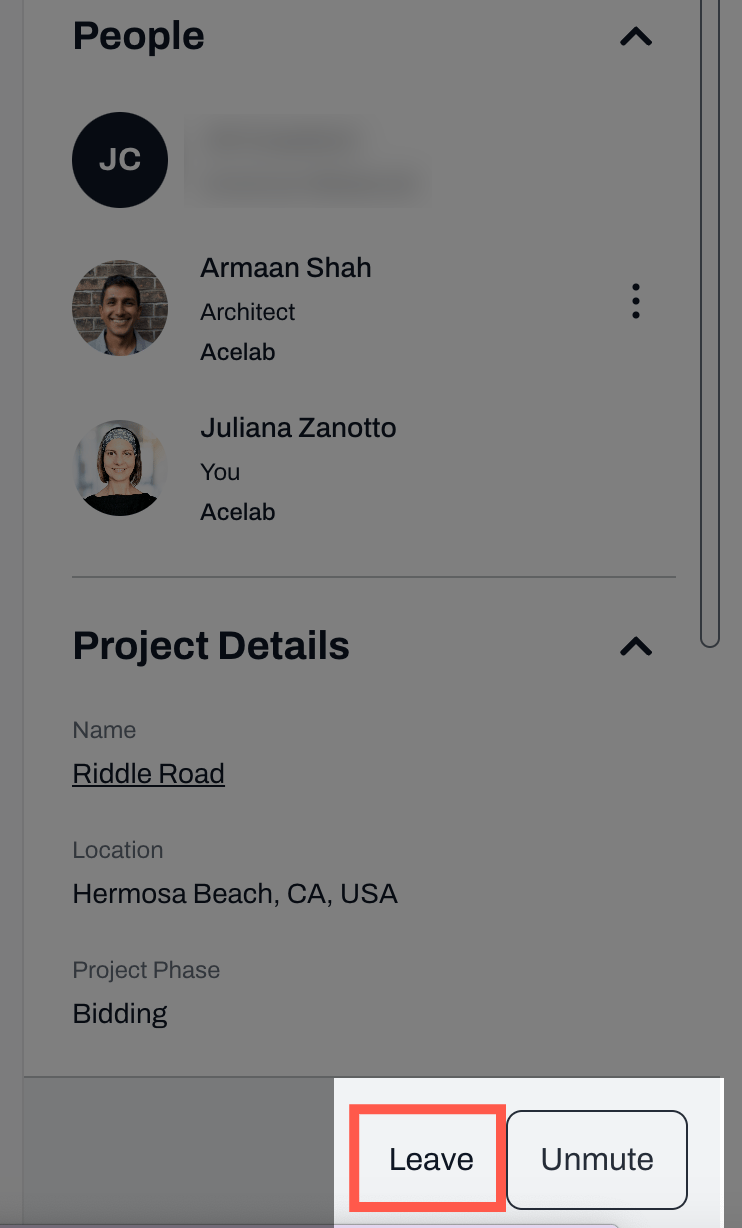Click the Architect role label
Image resolution: width=742 pixels, height=1228 pixels.
247,312
